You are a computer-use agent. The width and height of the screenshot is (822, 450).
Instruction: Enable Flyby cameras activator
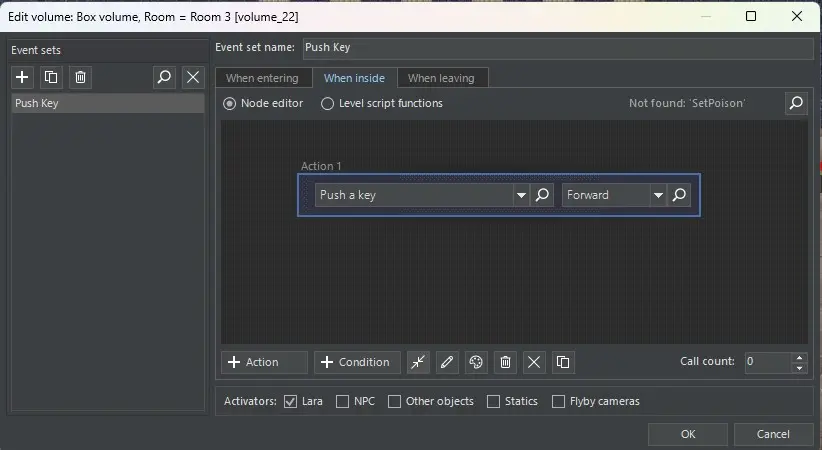pos(558,401)
